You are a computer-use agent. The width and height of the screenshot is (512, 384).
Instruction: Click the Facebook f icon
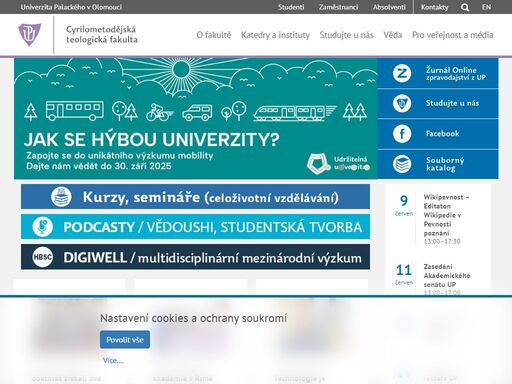click(x=402, y=134)
